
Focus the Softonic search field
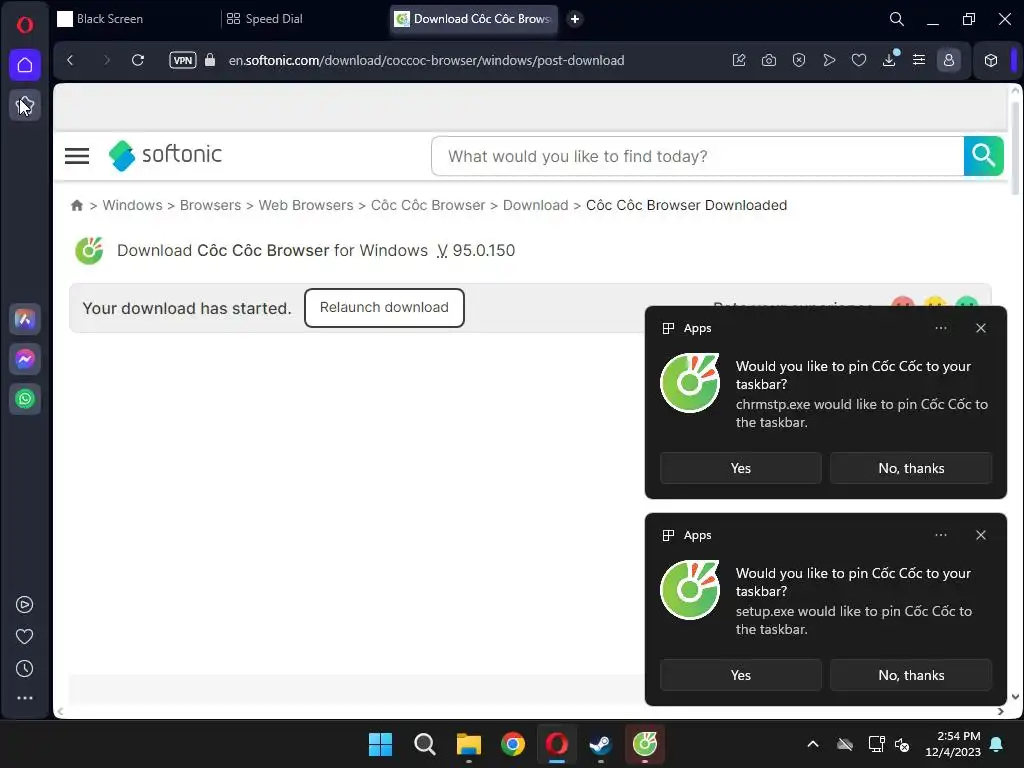coord(697,156)
